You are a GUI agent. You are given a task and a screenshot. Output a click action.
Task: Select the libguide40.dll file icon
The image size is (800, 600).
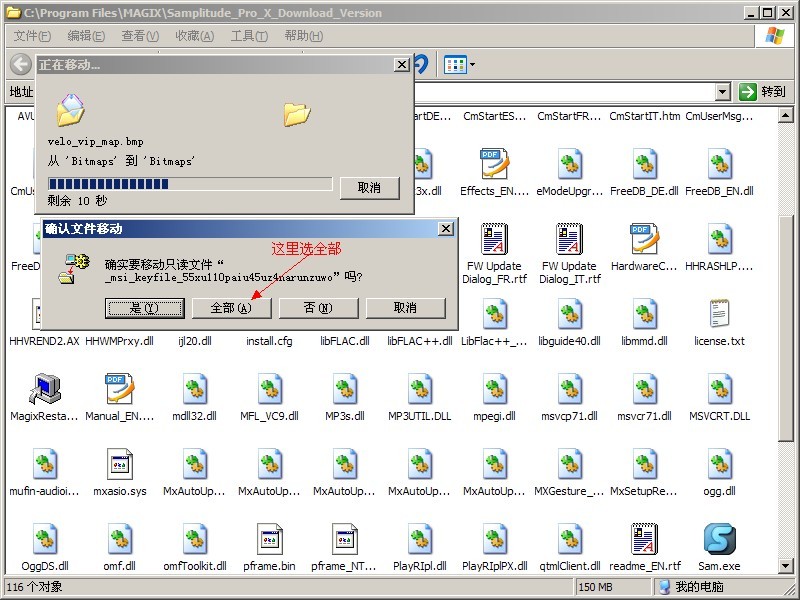tap(569, 314)
